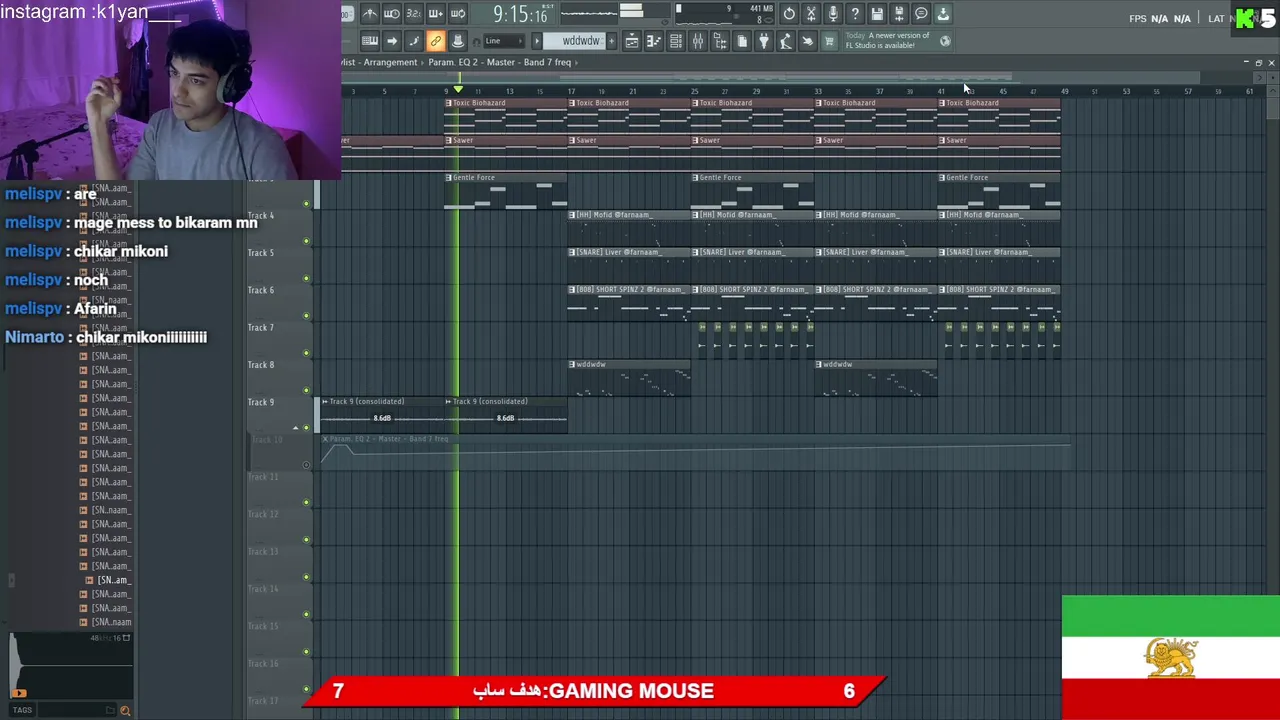Toggle loop recording button
The height and width of the screenshot is (720, 1280).
click(x=457, y=14)
